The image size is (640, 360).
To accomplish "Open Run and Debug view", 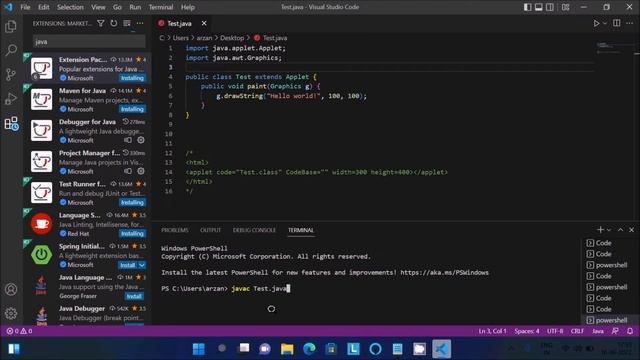I will 11,99.
